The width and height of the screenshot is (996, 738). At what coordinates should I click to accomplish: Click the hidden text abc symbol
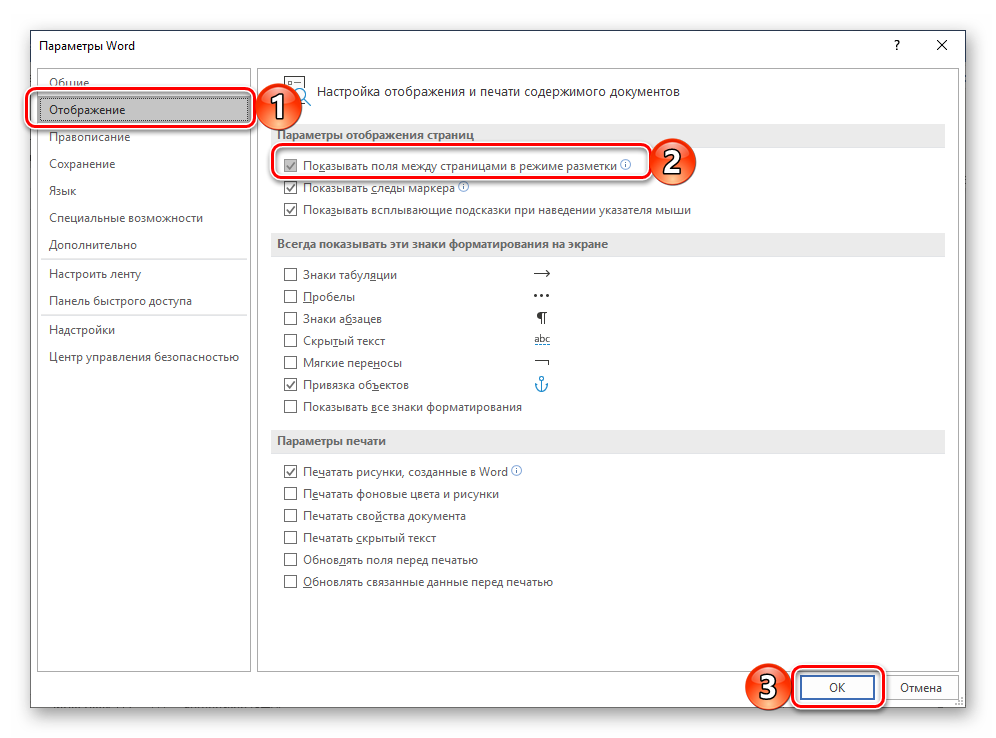click(x=542, y=340)
